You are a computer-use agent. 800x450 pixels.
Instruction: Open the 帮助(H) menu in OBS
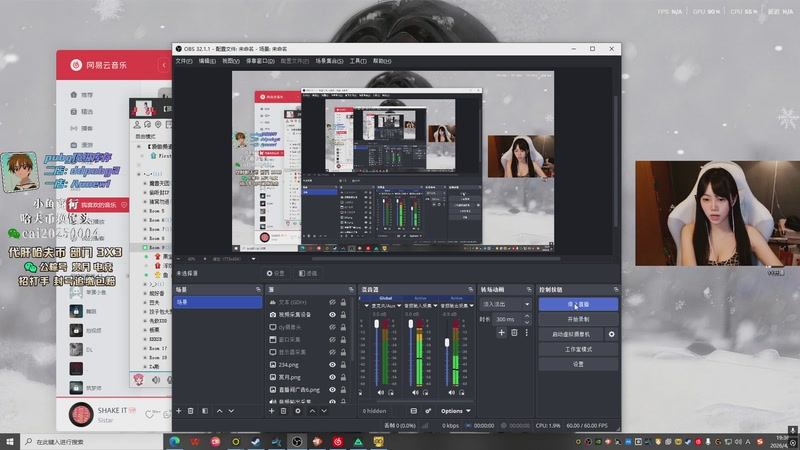tap(382, 61)
